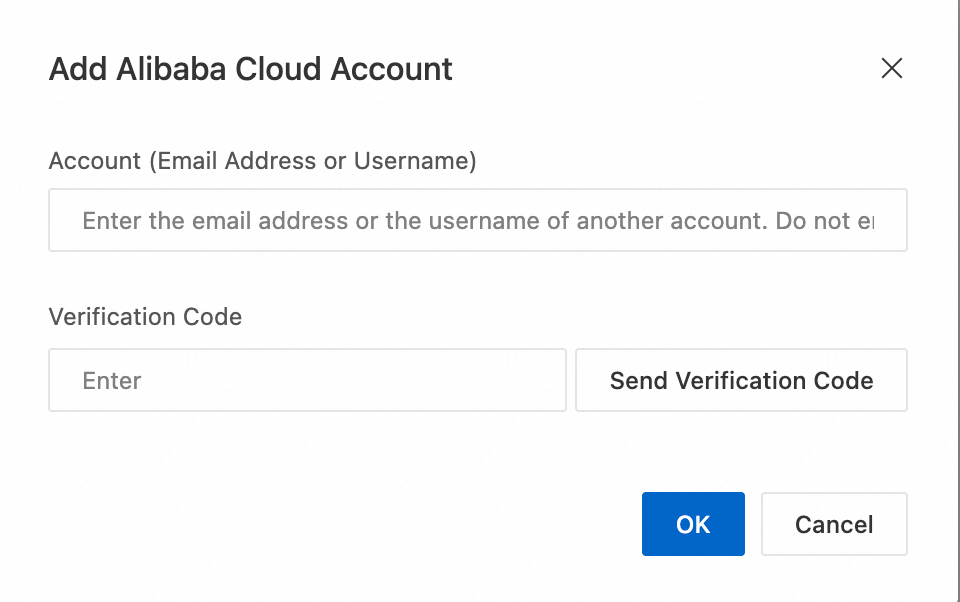This screenshot has width=960, height=602.
Task: Request a verification code to be sent
Action: pyautogui.click(x=741, y=380)
